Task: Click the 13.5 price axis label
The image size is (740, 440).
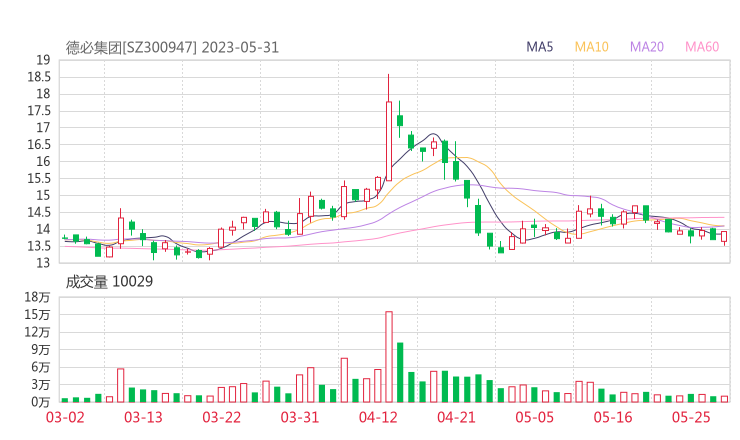Action: [x=39, y=246]
